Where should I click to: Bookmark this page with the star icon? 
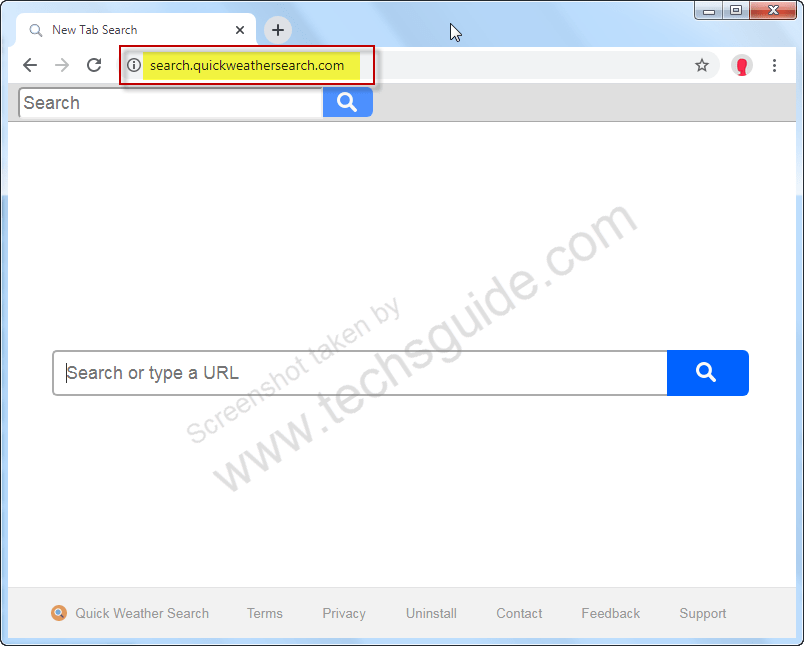(701, 65)
